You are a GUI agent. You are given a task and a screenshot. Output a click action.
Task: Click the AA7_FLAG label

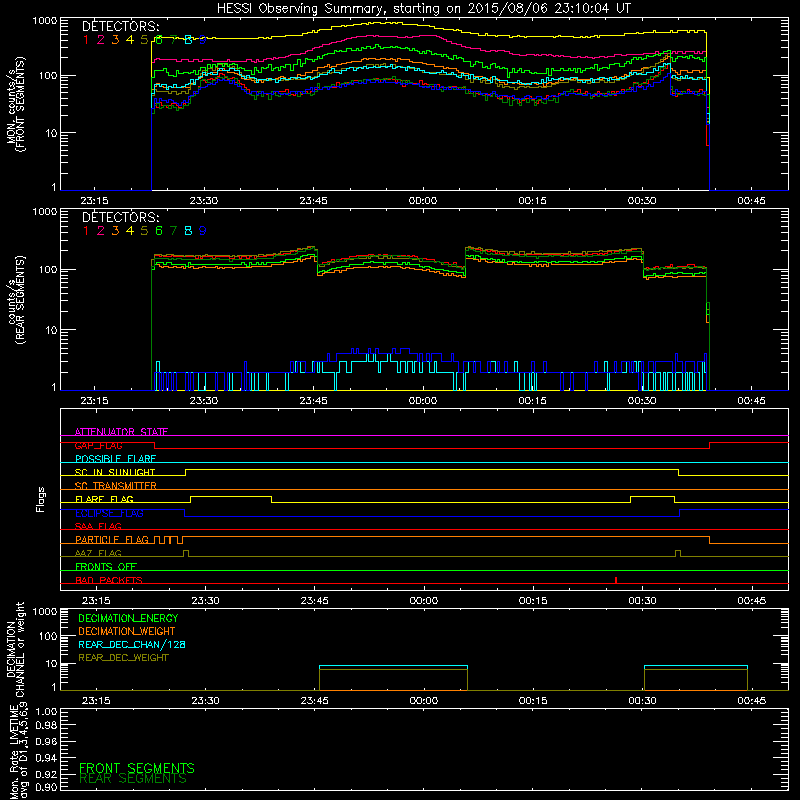pyautogui.click(x=98, y=553)
